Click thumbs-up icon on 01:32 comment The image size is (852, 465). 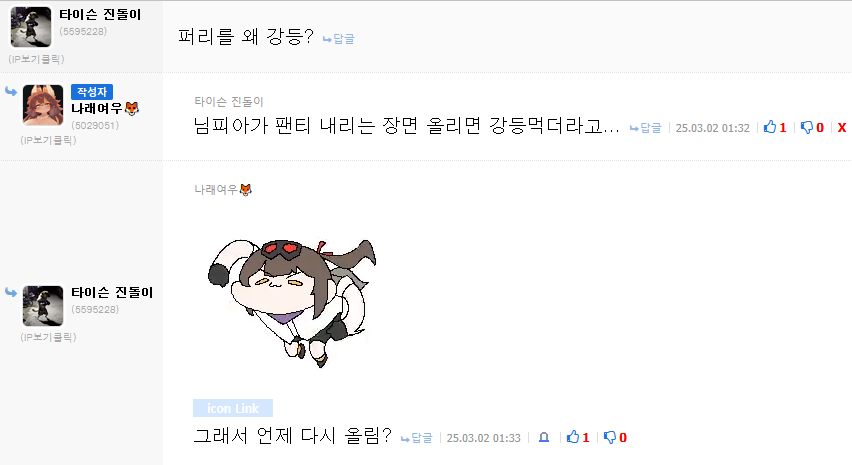coord(769,127)
